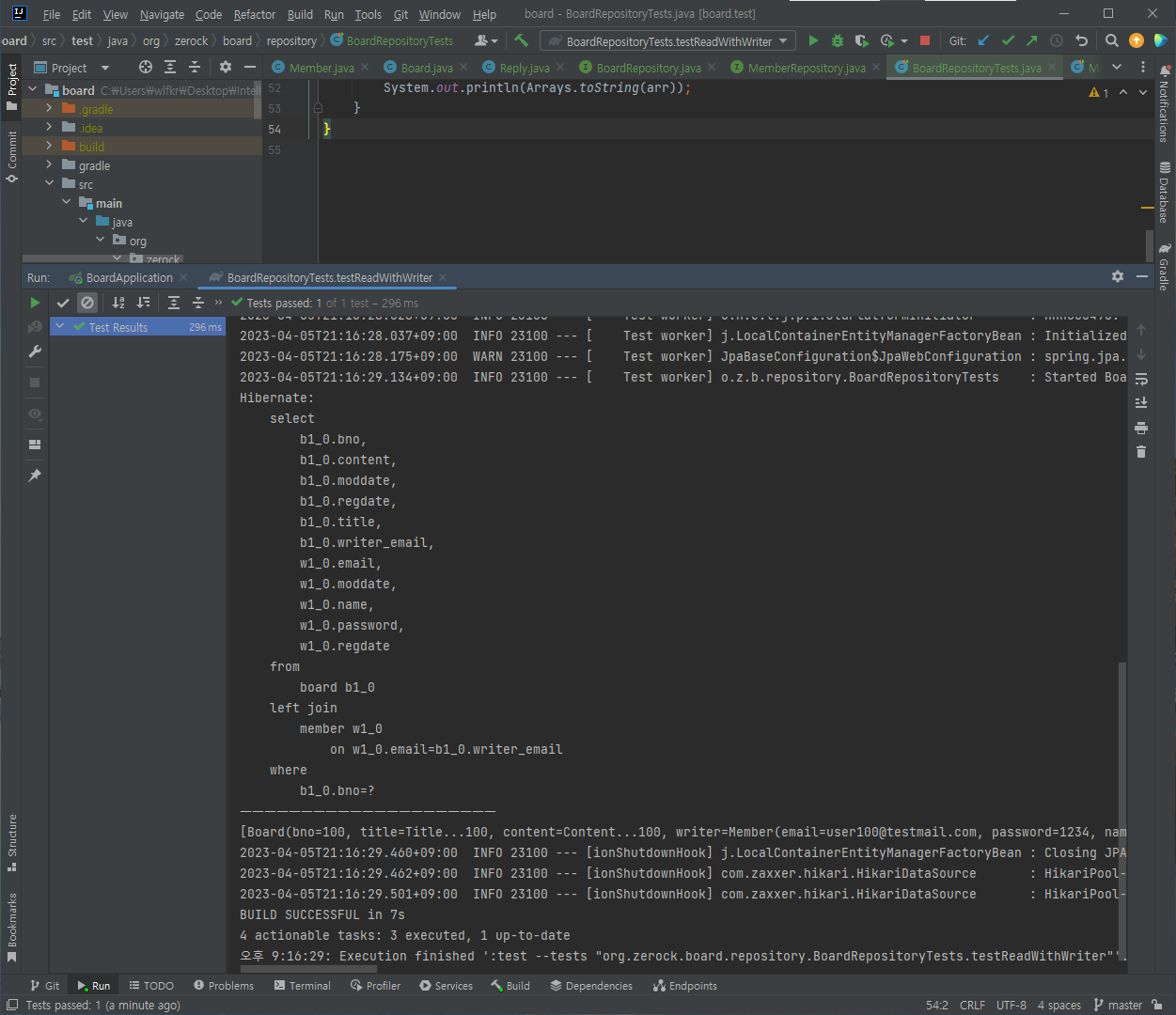Toggle the Structure tool window stripe button
The height and width of the screenshot is (1015, 1176).
click(x=11, y=843)
